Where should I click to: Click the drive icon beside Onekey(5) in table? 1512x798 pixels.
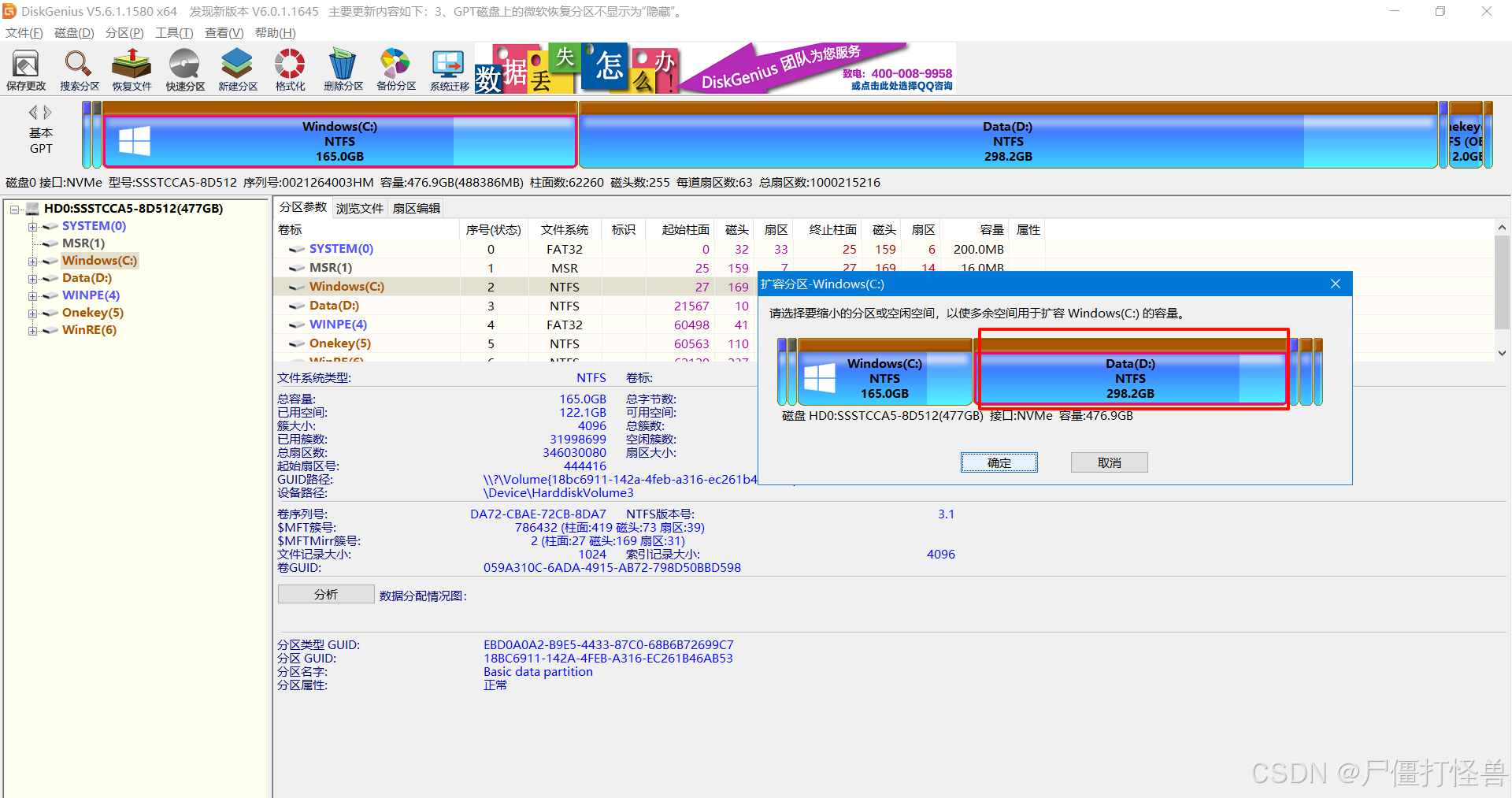coord(297,343)
